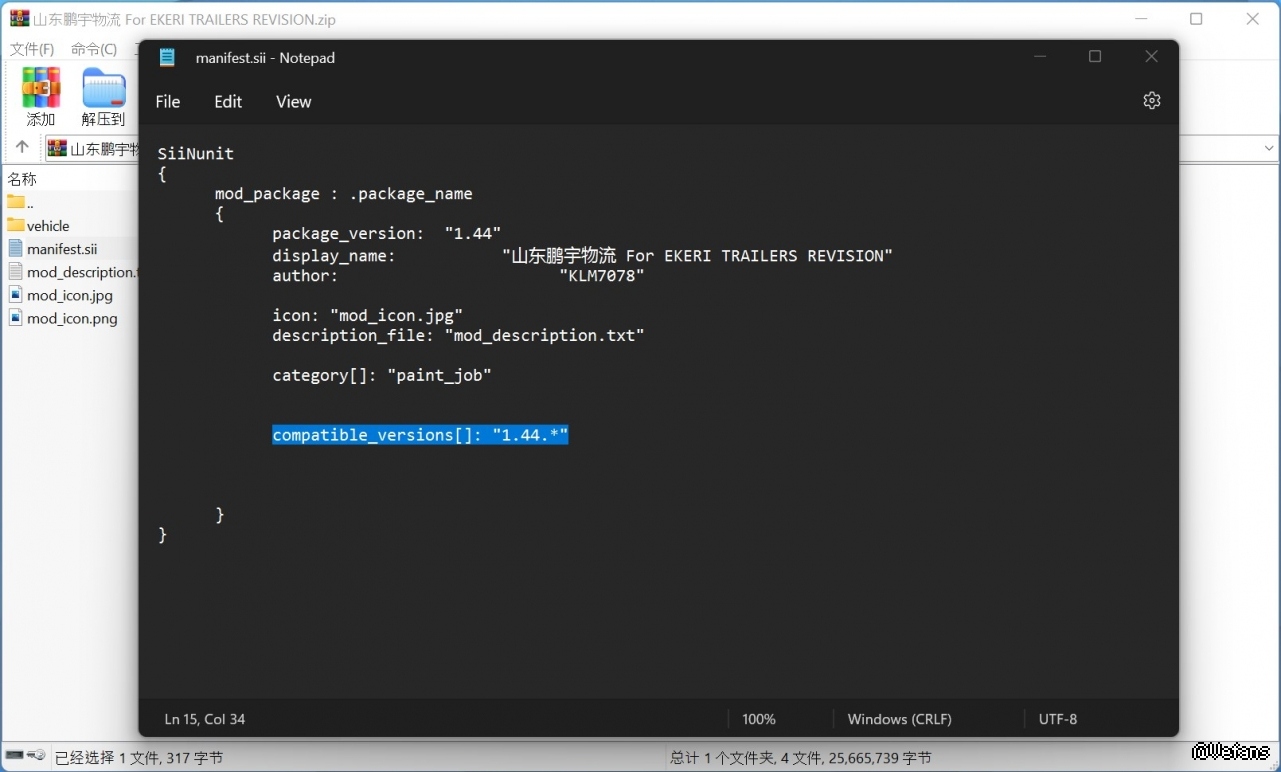Click the 添加 (Add) WinRAR toolbar icon
1281x772 pixels.
(x=41, y=89)
